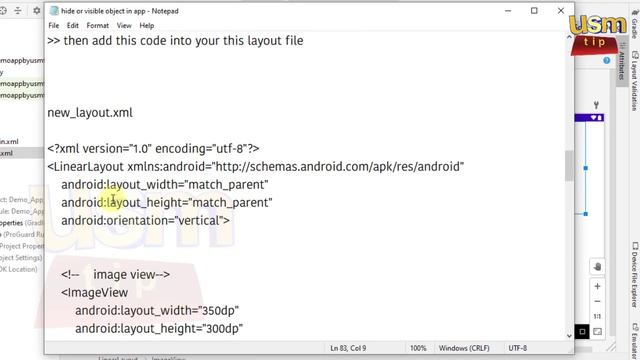Click the 'new_layout.xml' line in Notepad

click(90, 113)
